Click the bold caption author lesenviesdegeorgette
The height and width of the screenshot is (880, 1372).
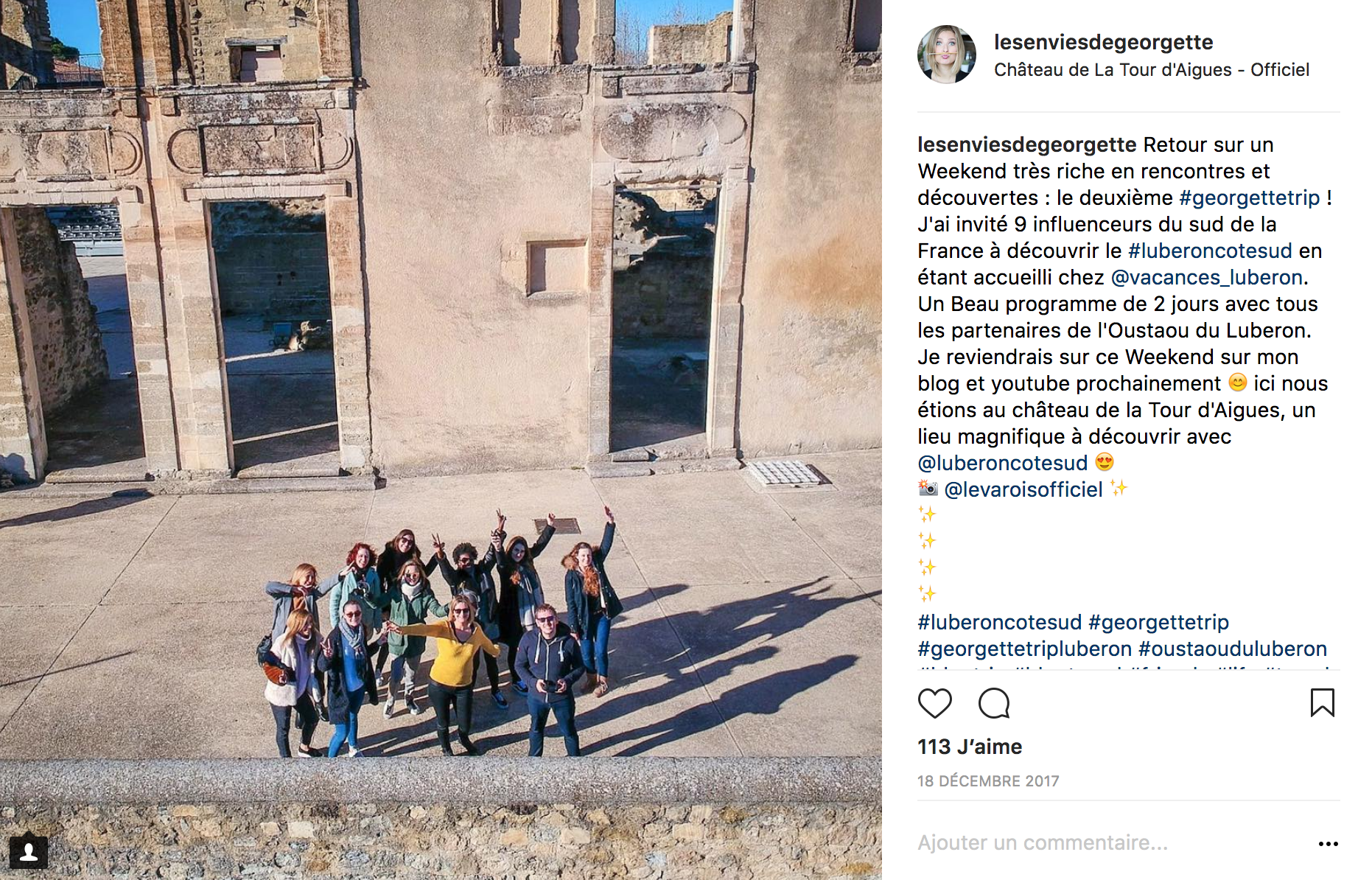pos(1027,144)
